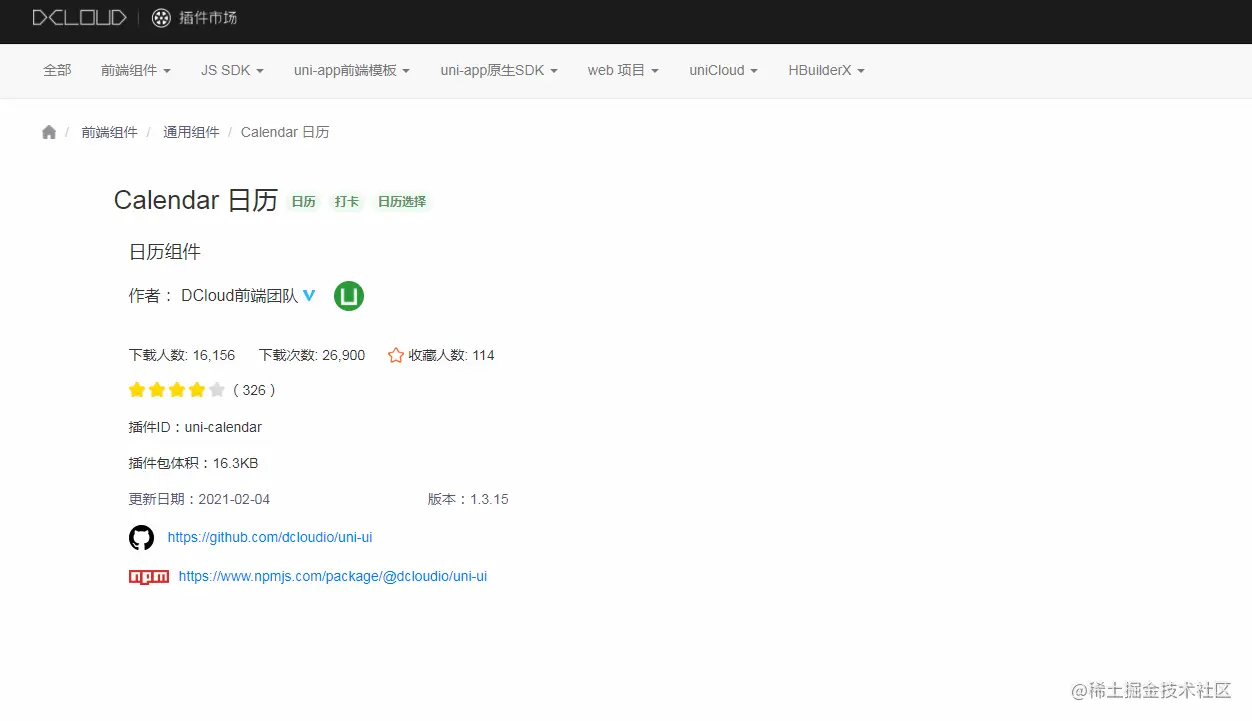Expand the web 项目 dropdown
Screen dimensions: 1252x721
click(x=623, y=70)
